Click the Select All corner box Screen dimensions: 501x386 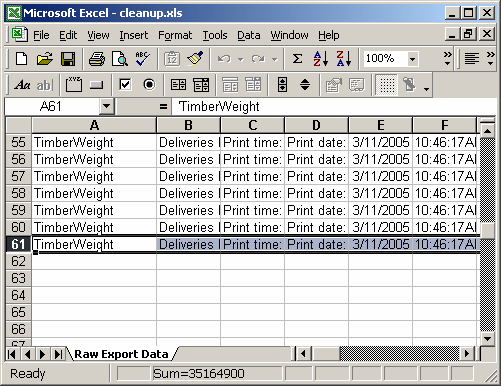pos(18,125)
